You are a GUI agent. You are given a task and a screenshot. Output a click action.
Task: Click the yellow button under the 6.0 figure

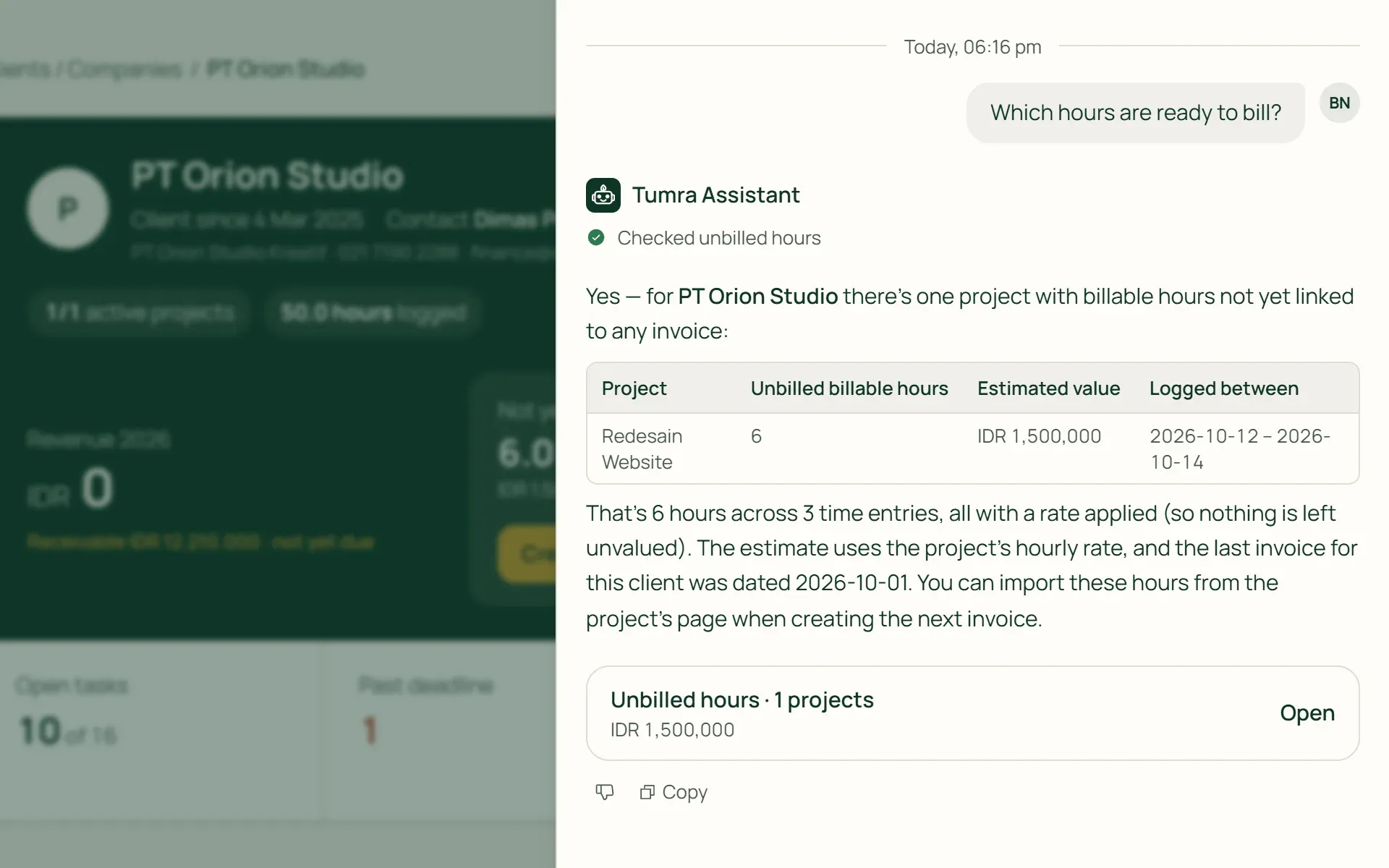pos(527,554)
